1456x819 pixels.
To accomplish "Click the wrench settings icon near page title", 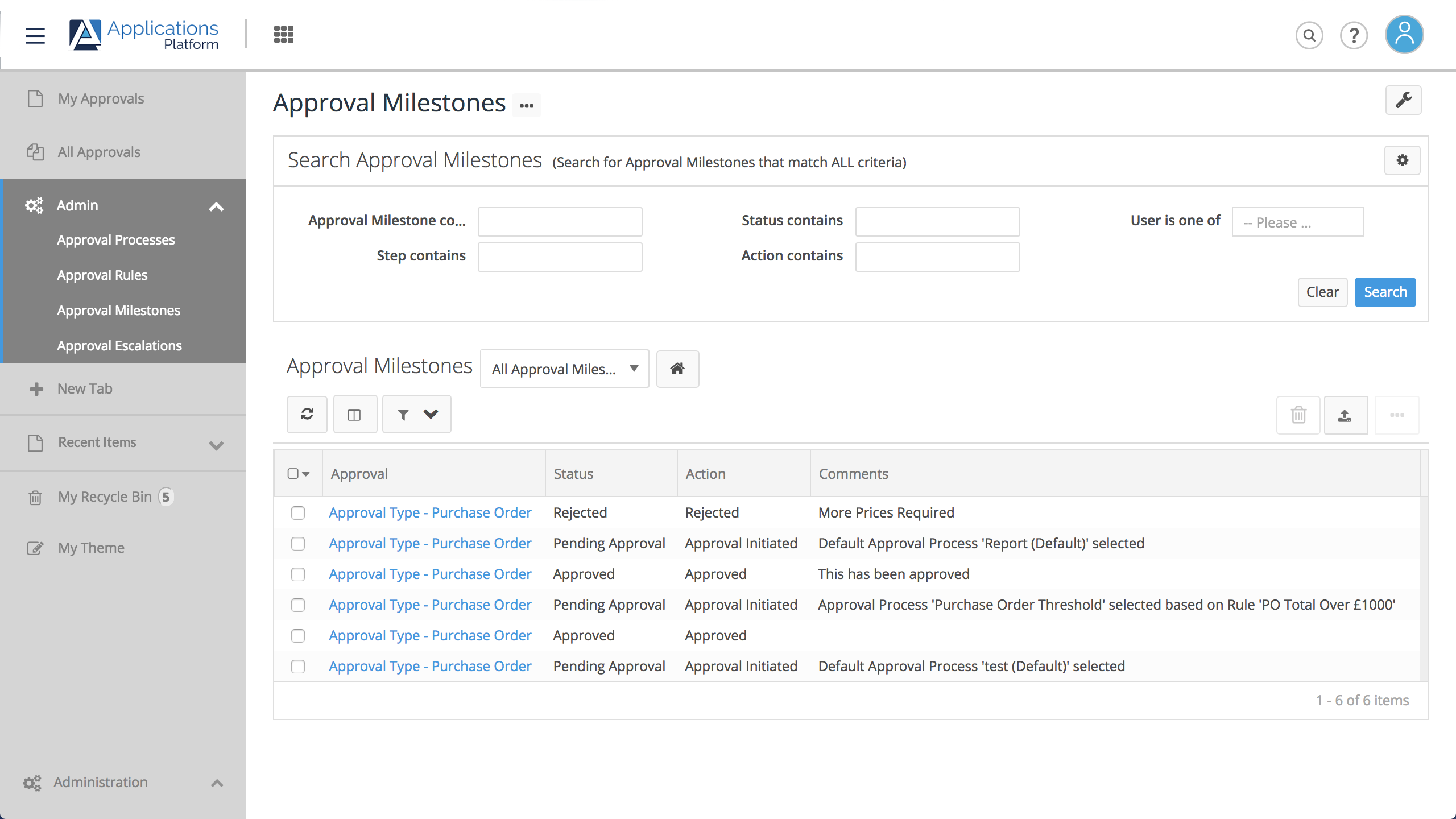I will click(x=1404, y=100).
